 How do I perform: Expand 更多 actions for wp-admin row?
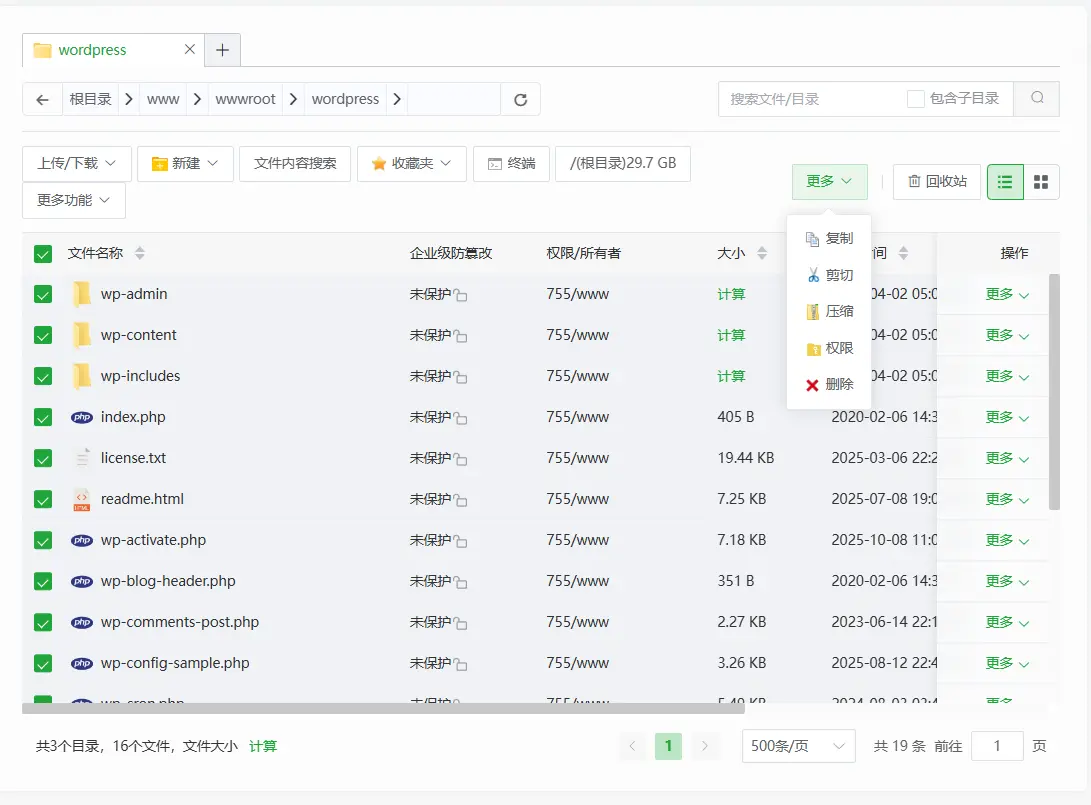tap(1007, 294)
